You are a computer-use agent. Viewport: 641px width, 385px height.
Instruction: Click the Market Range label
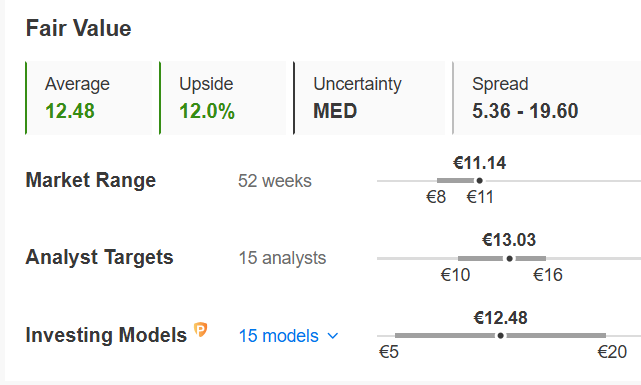[91, 180]
